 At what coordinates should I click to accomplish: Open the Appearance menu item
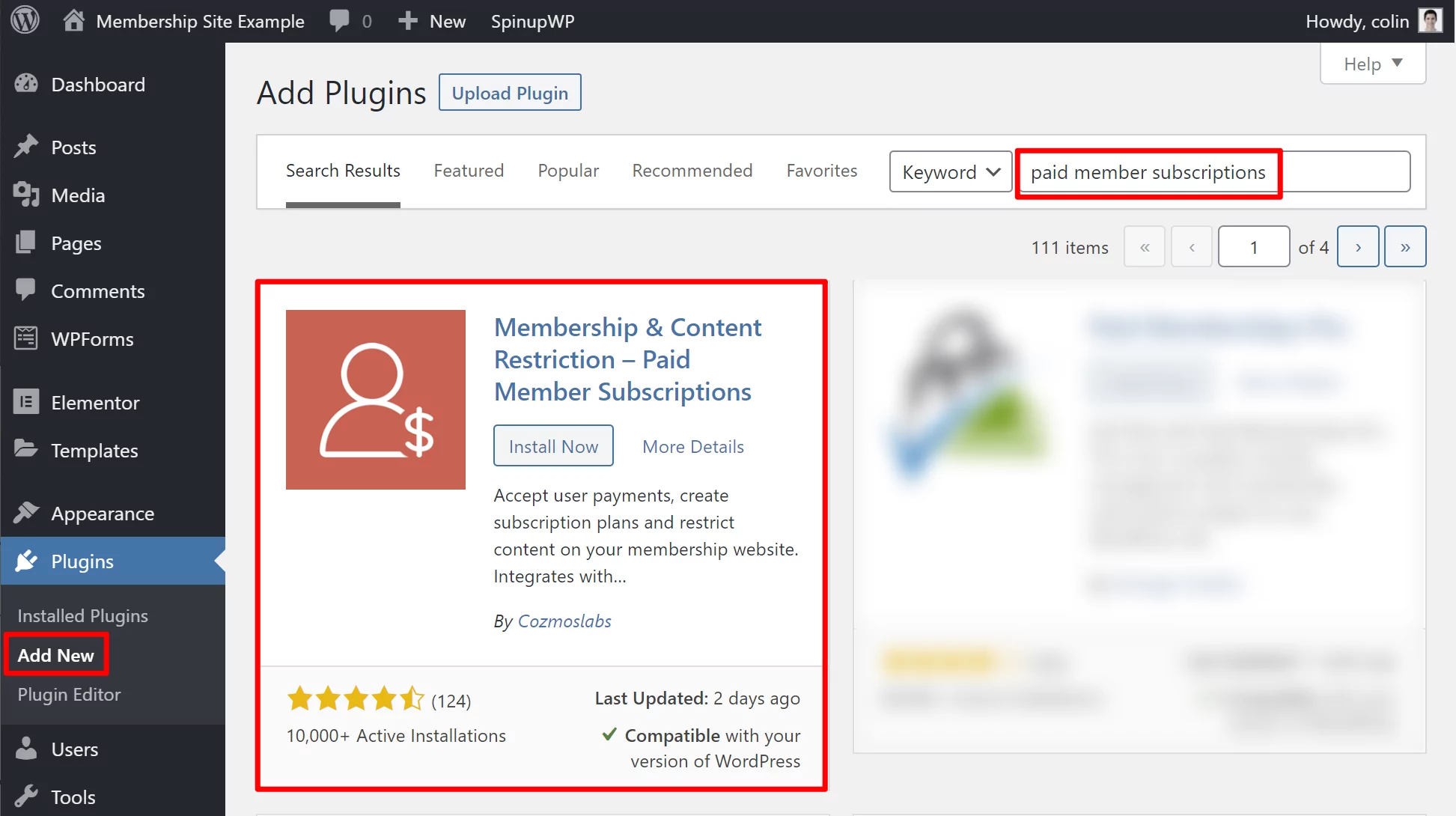112,513
